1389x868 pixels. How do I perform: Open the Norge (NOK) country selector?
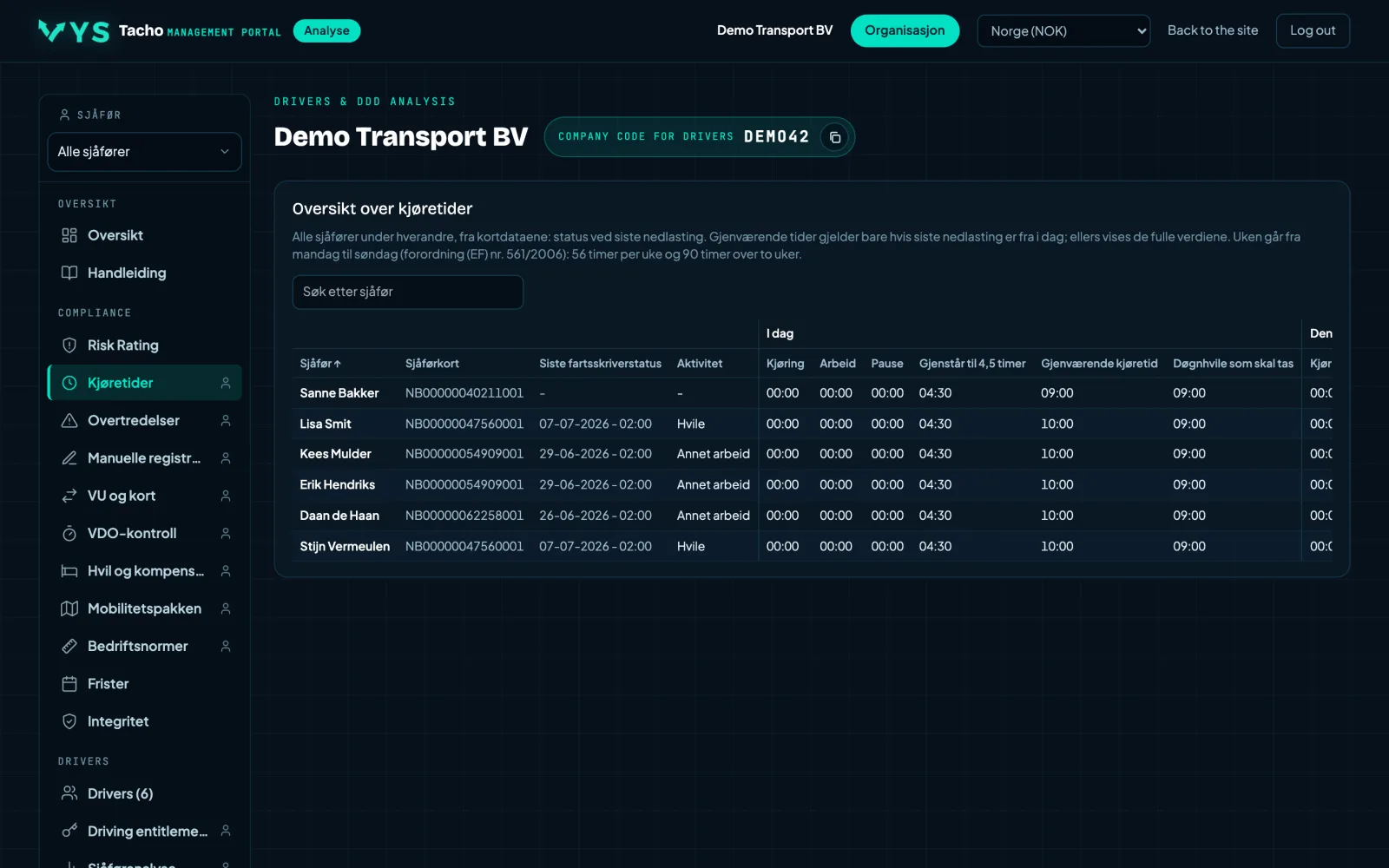click(x=1063, y=31)
